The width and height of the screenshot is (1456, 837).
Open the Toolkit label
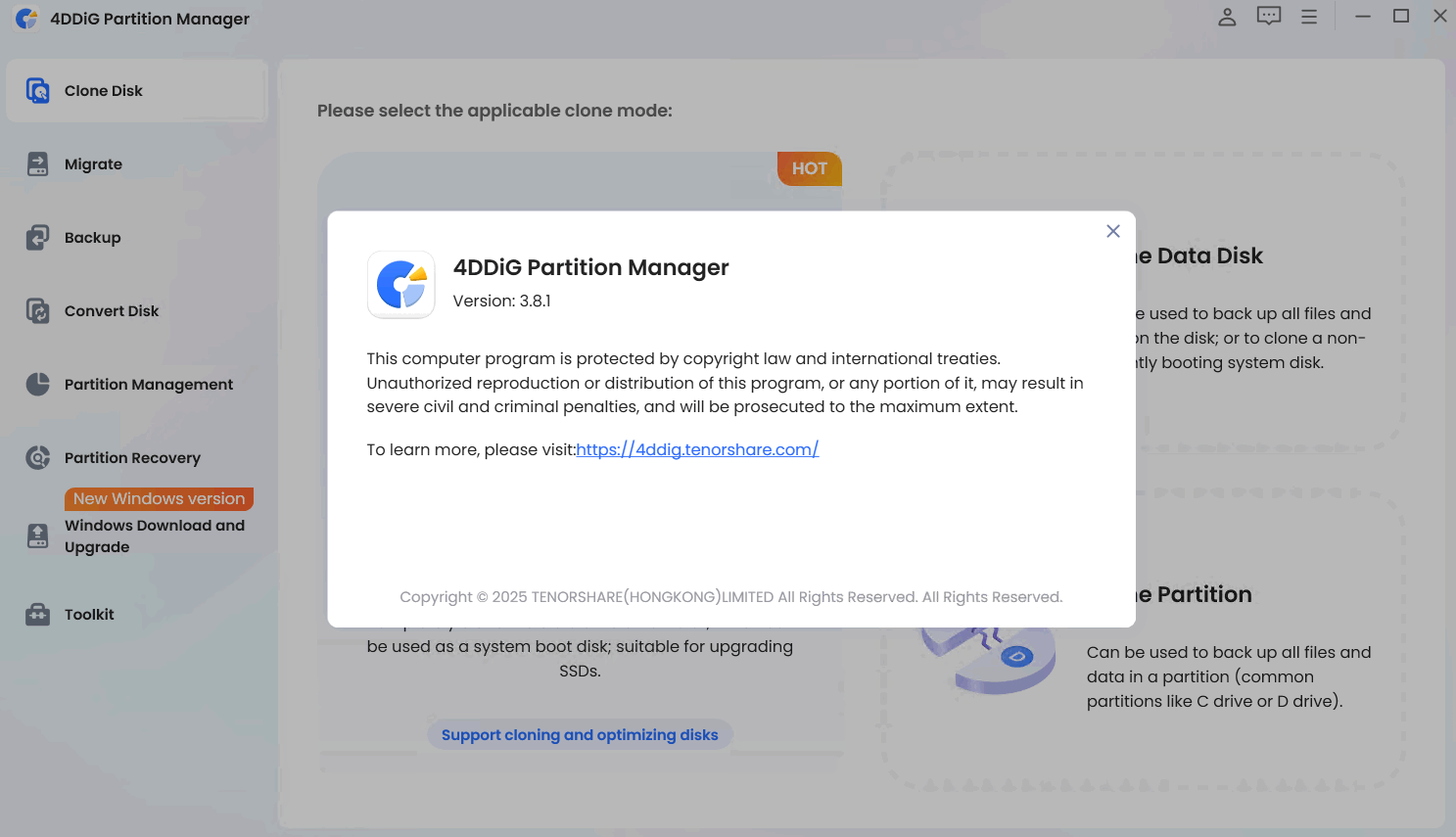[x=89, y=615]
